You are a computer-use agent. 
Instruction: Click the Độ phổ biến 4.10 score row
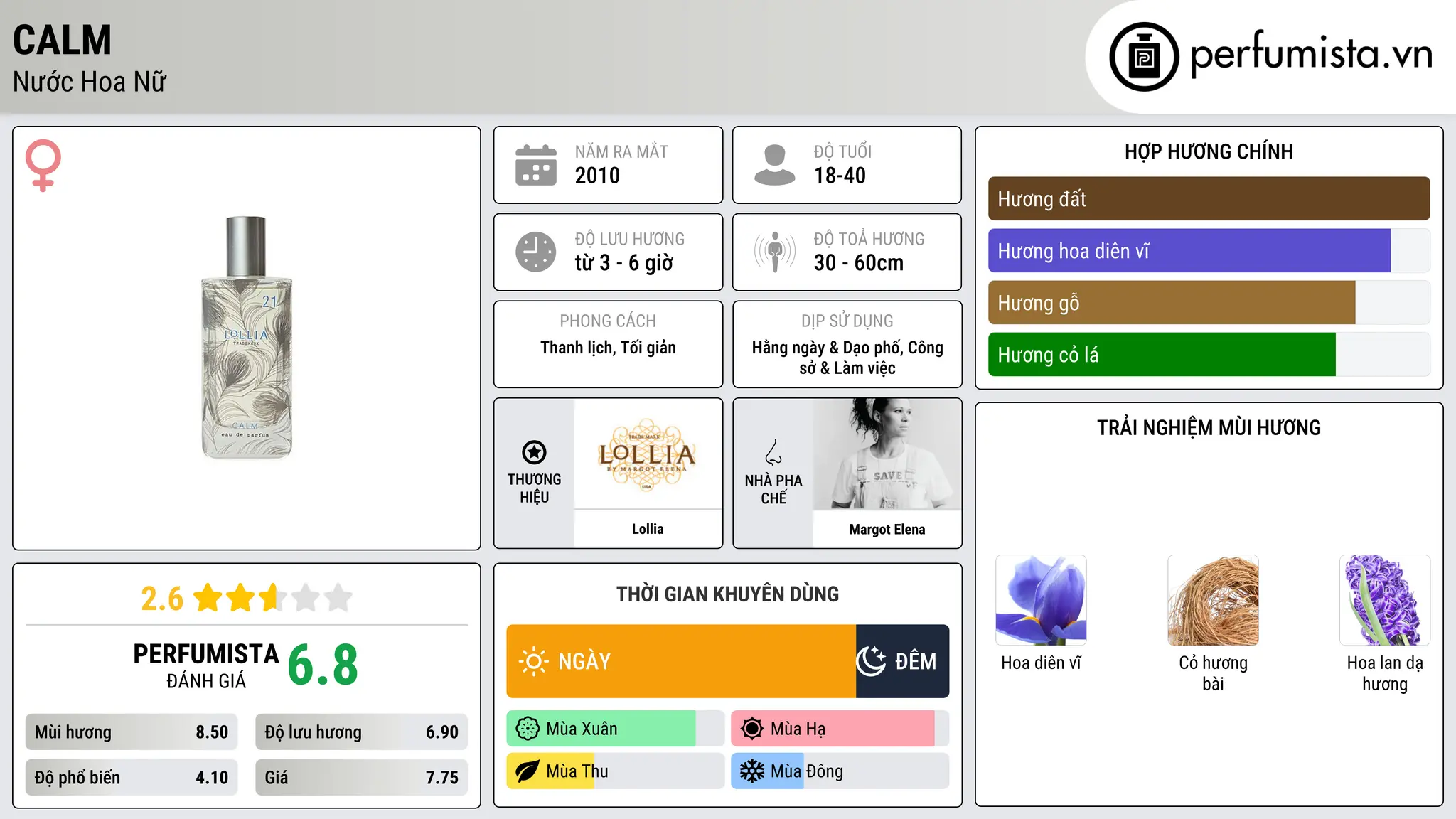coord(132,778)
